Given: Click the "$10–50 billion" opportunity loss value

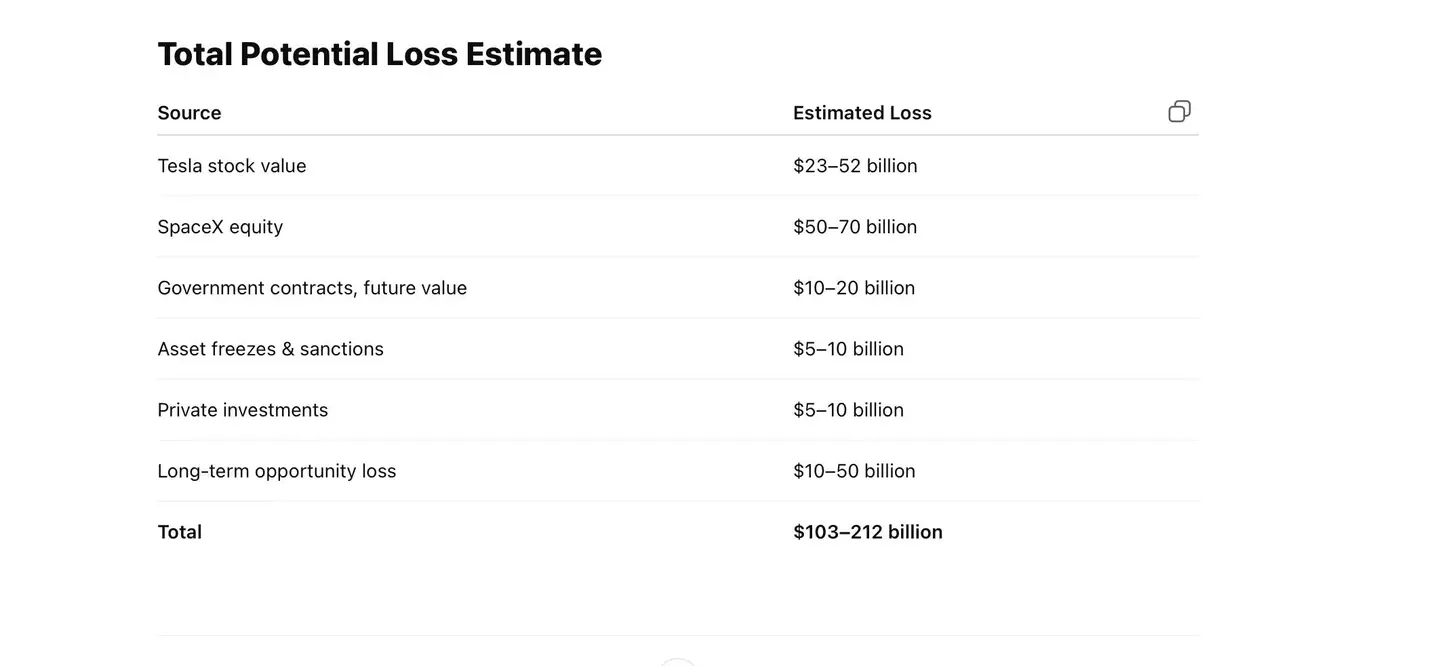Looking at the screenshot, I should pyautogui.click(x=854, y=471).
